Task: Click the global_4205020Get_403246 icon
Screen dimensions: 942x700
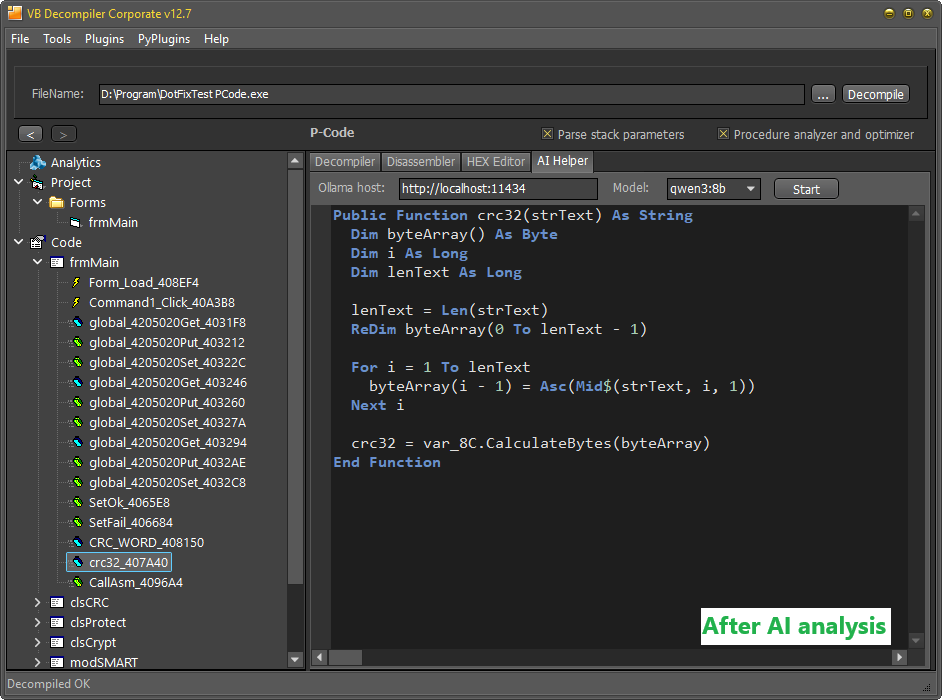Action: point(76,383)
